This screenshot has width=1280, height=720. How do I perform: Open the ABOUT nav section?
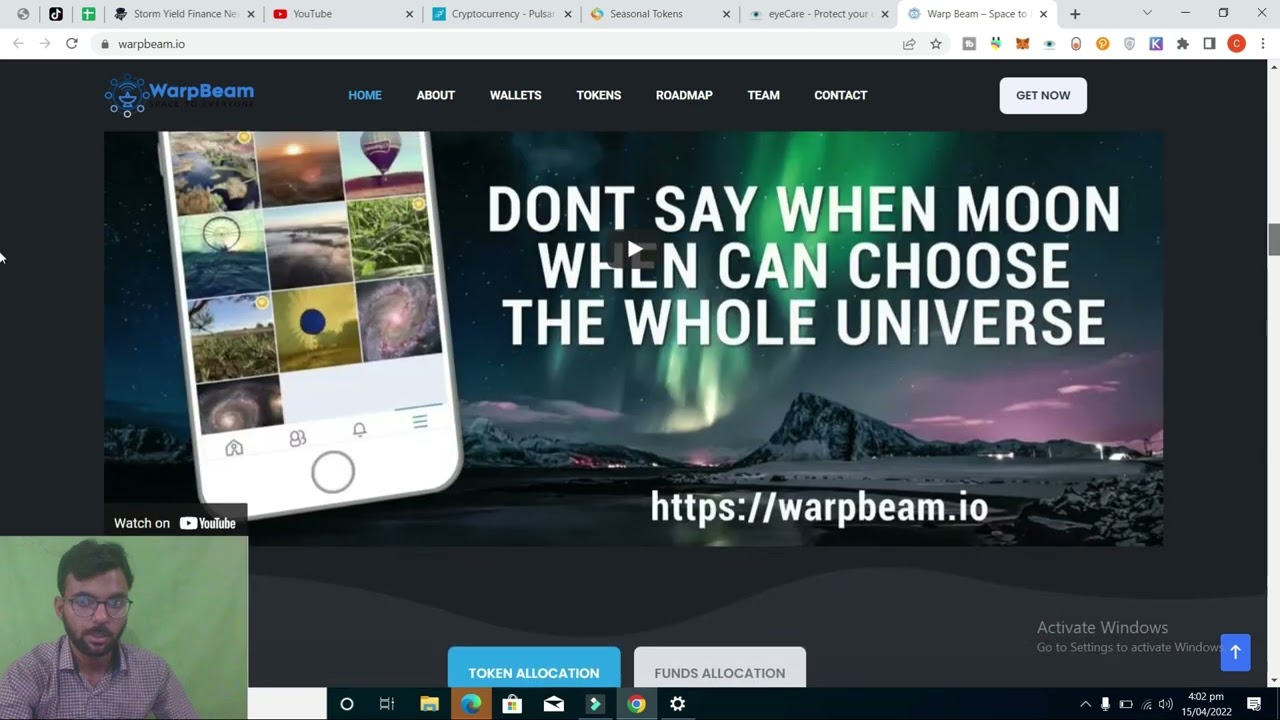pos(436,95)
